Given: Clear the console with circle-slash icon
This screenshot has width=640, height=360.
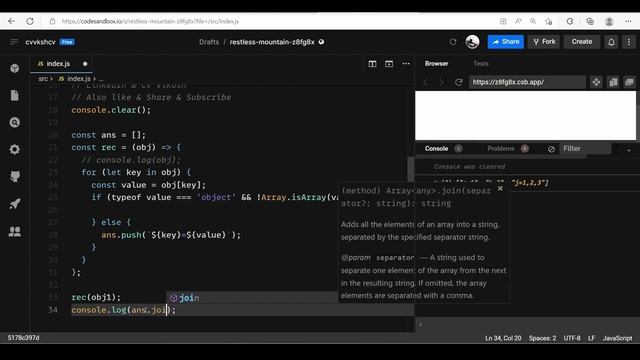Looking at the screenshot, I should pyautogui.click(x=551, y=149).
